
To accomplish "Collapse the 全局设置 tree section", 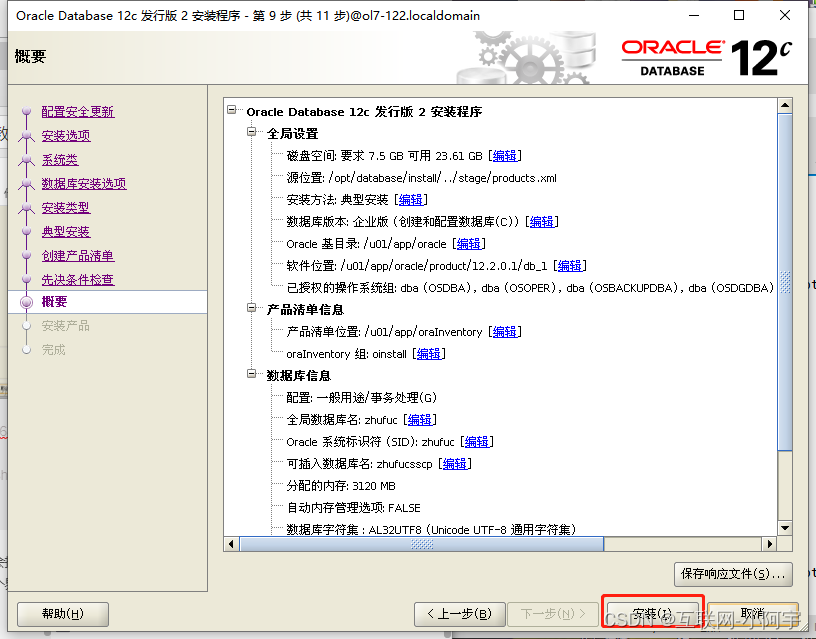I will (x=252, y=132).
